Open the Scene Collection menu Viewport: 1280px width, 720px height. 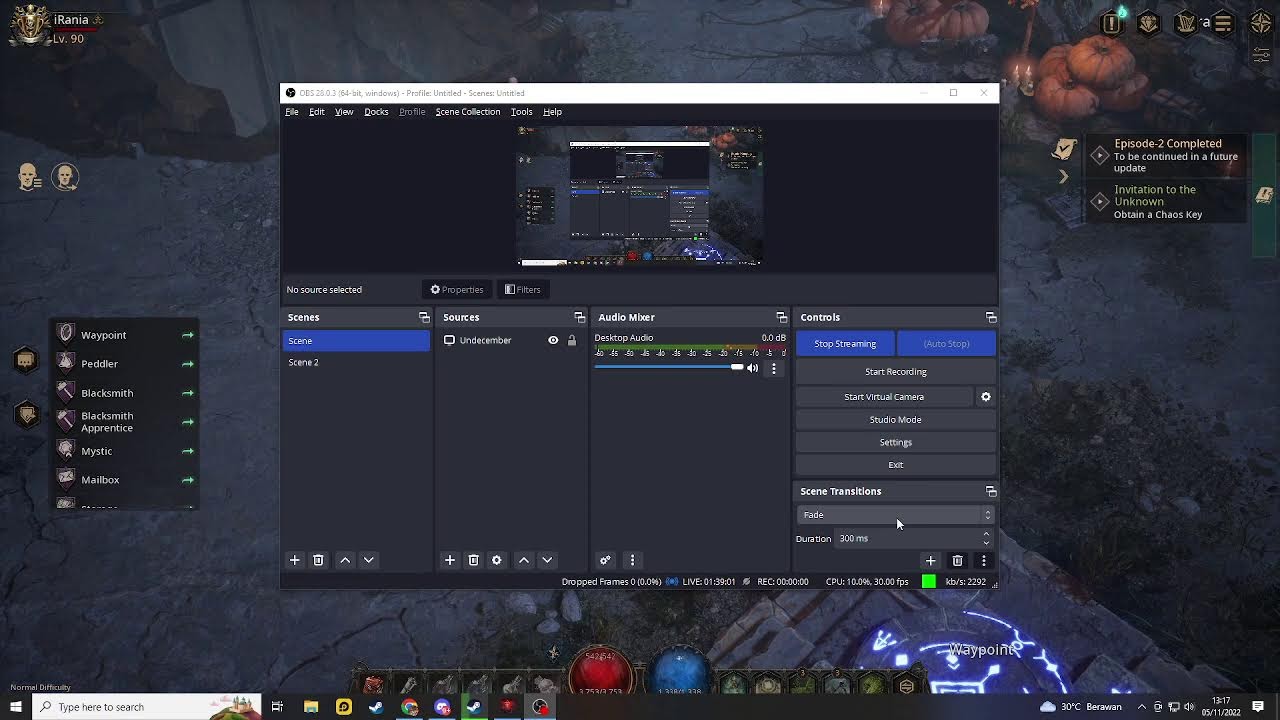468,112
